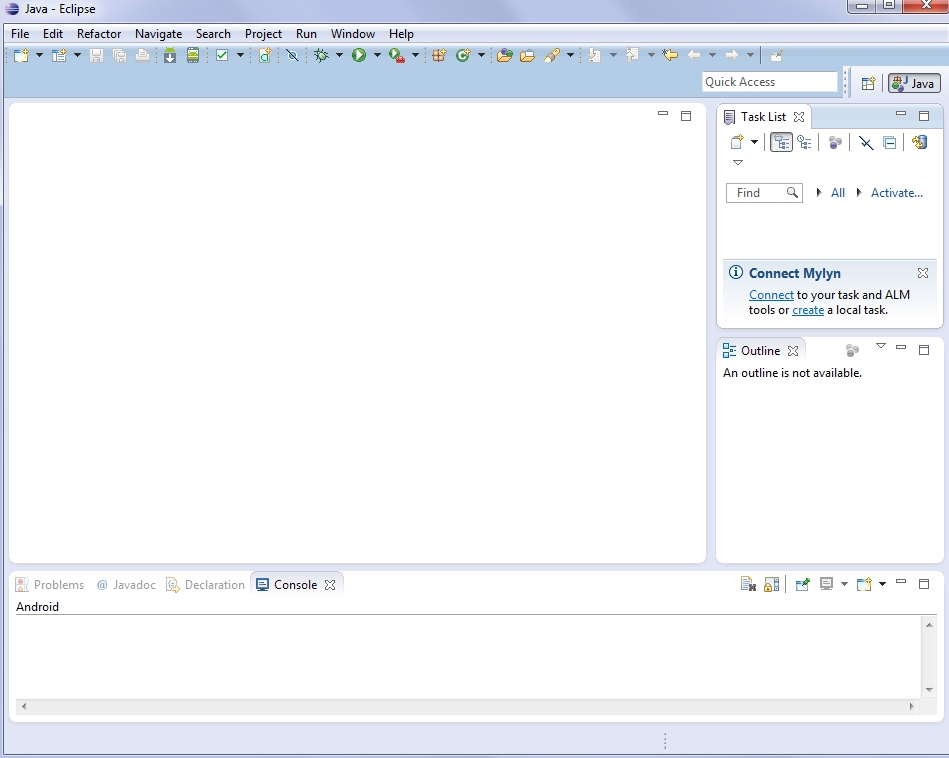Viewport: 949px width, 758px height.
Task: Click the Open Perspective icon
Action: coord(869,84)
